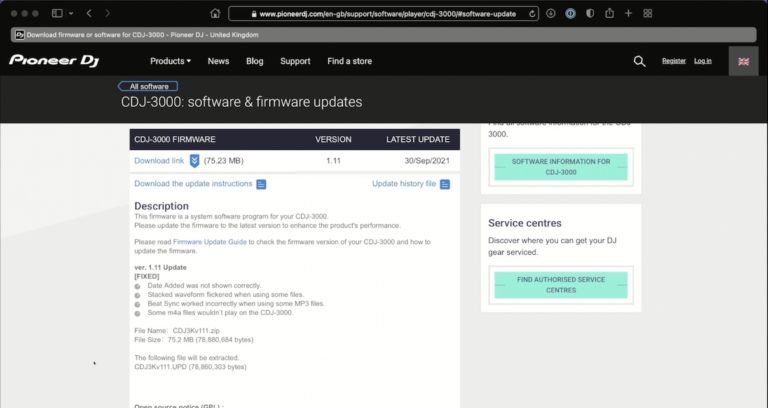This screenshot has height=408, width=768.
Task: Click the Description heading
Action: [161, 206]
